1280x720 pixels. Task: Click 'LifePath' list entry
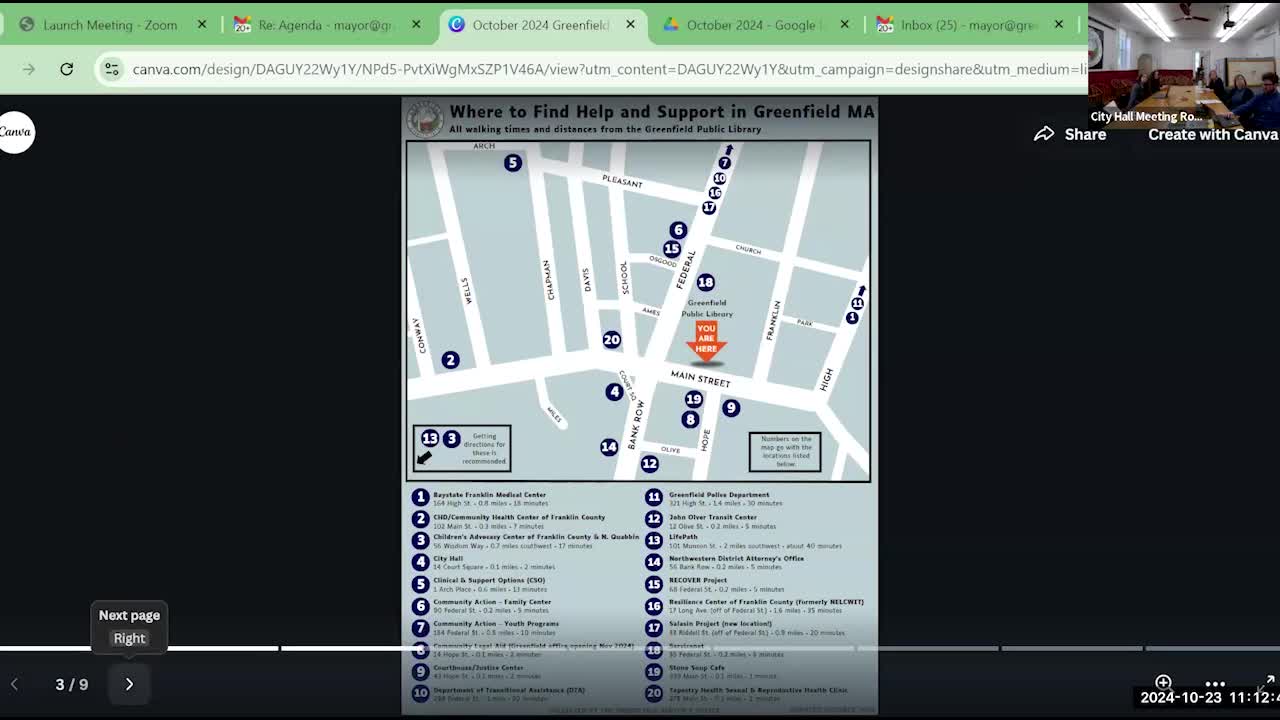pos(683,537)
